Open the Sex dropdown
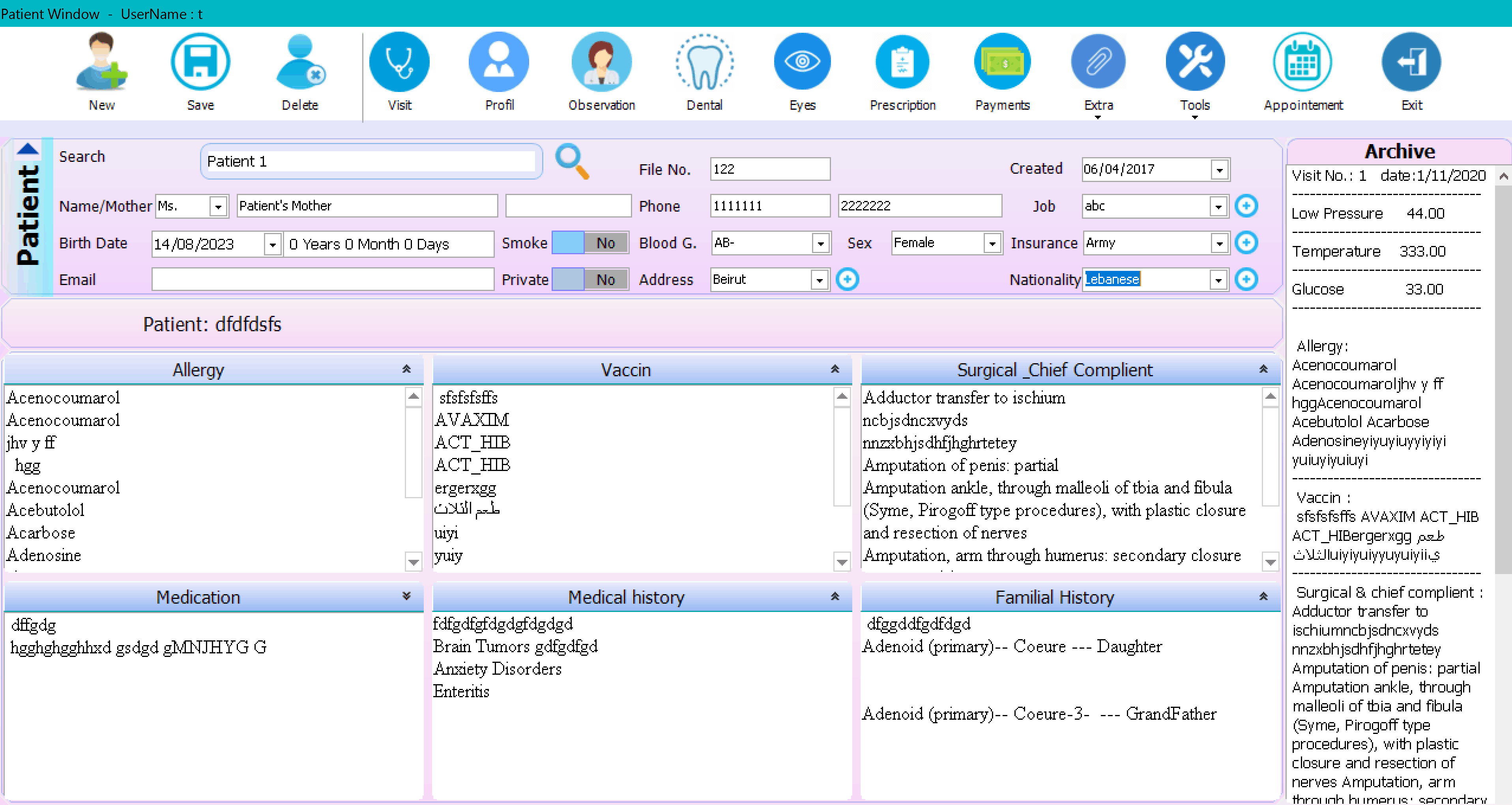The height and width of the screenshot is (805, 1512). [992, 243]
